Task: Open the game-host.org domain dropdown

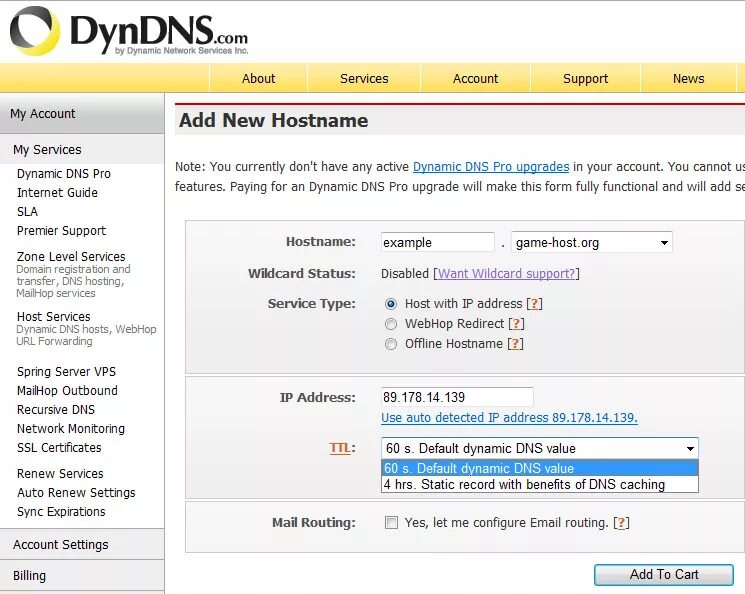Action: (592, 242)
